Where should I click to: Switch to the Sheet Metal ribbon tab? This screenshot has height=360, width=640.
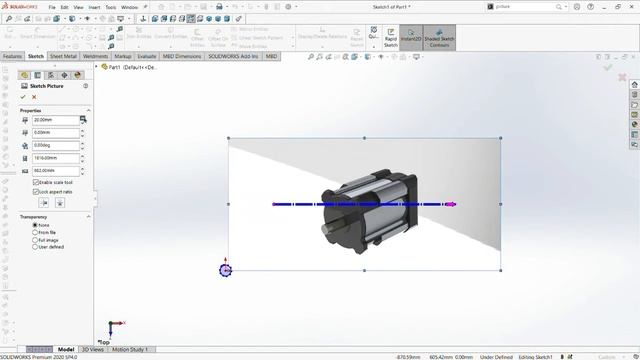pos(63,56)
